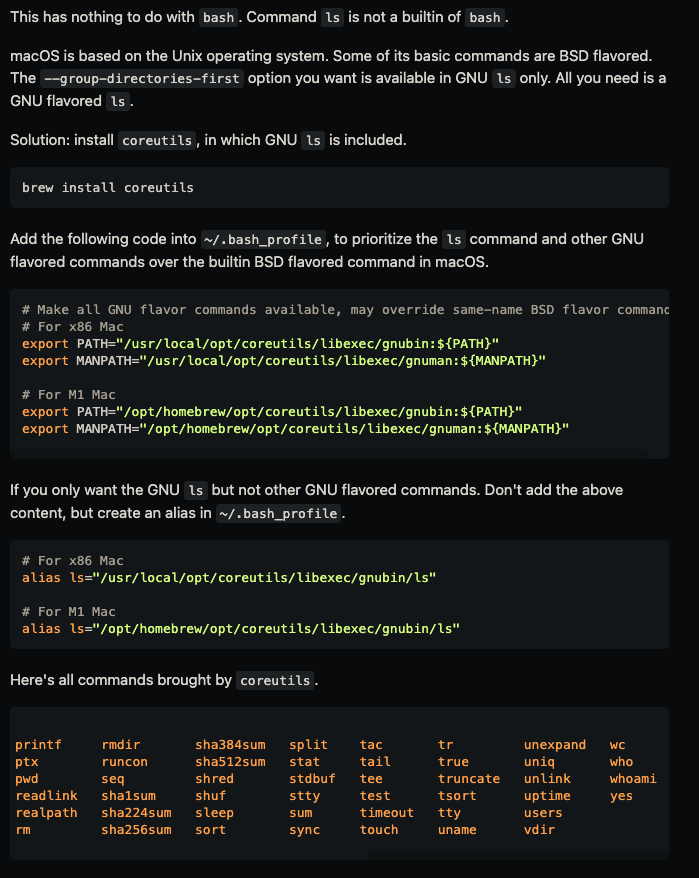
Task: Click the M1 Homebrew alias ls line
Action: (240, 628)
